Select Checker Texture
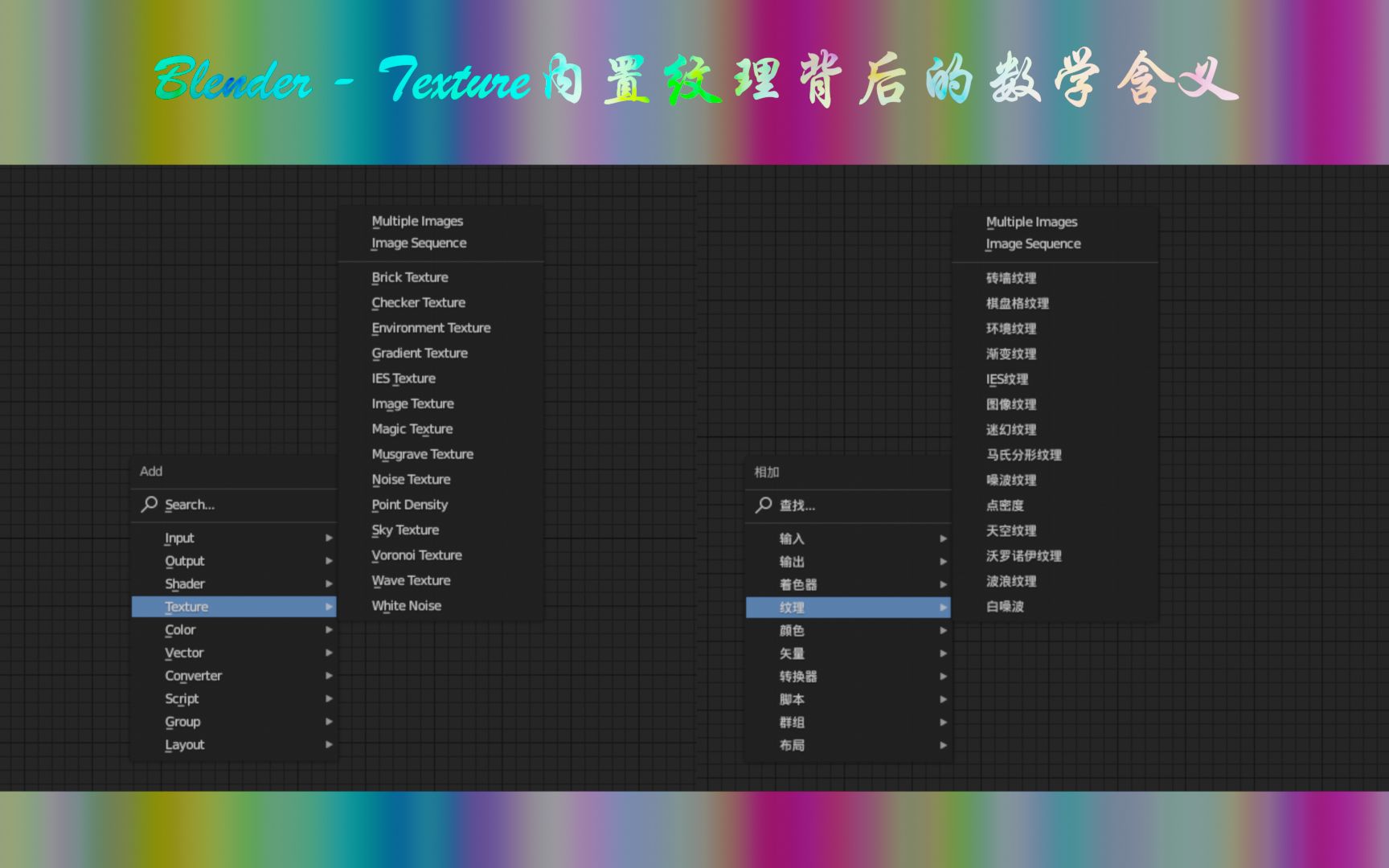The image size is (1389, 868). 418,302
